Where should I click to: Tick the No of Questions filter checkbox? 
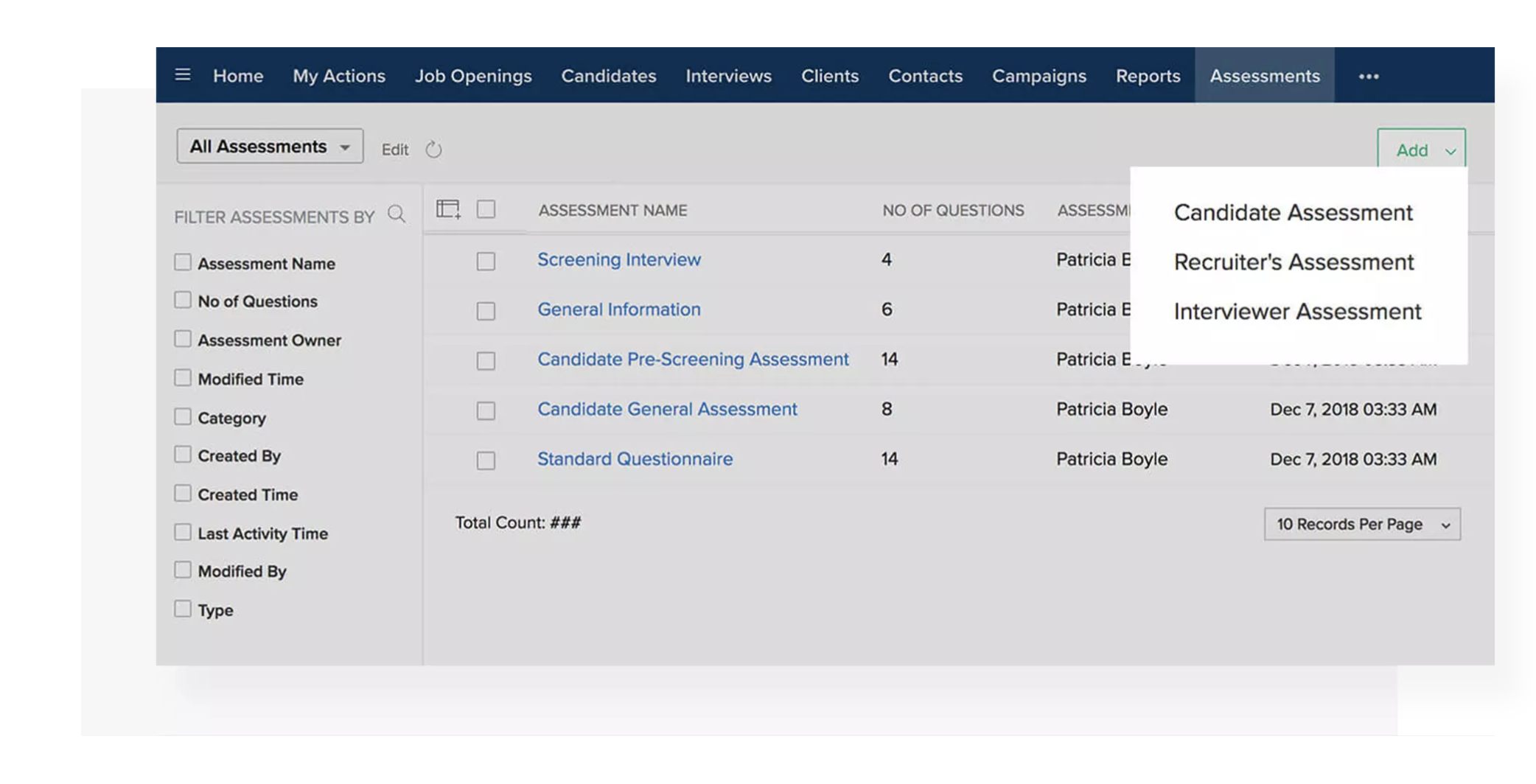(183, 301)
